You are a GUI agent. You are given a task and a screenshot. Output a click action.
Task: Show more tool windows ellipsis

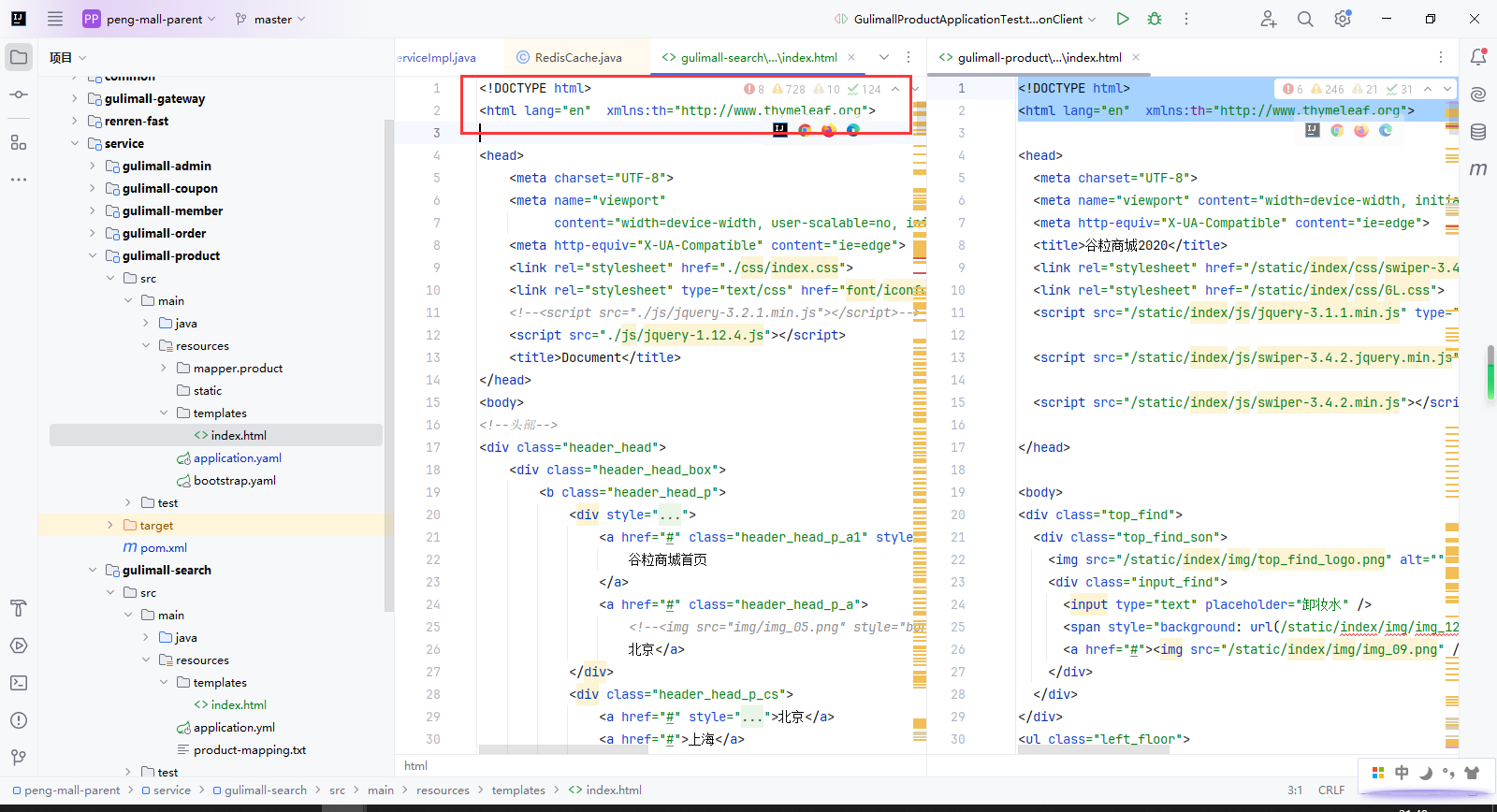[x=19, y=179]
